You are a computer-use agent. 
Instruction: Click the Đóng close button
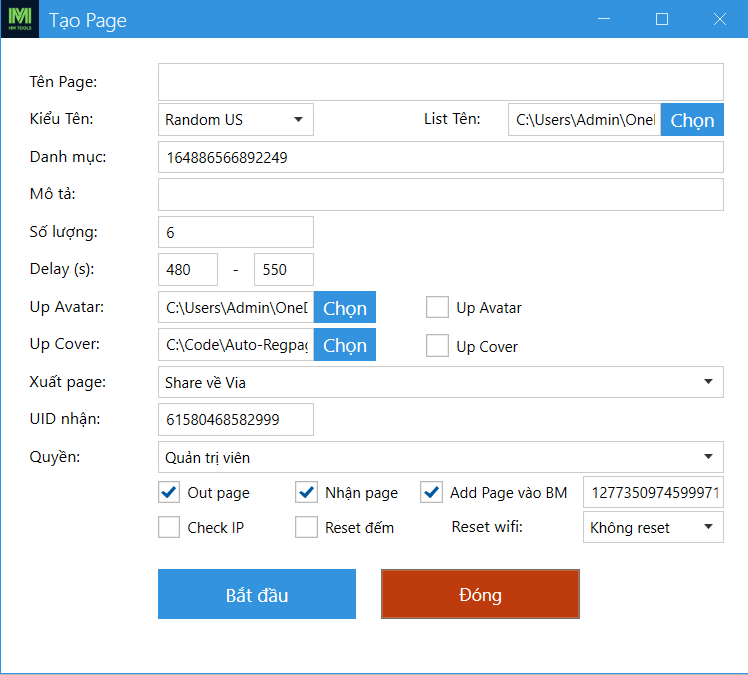pyautogui.click(x=480, y=594)
